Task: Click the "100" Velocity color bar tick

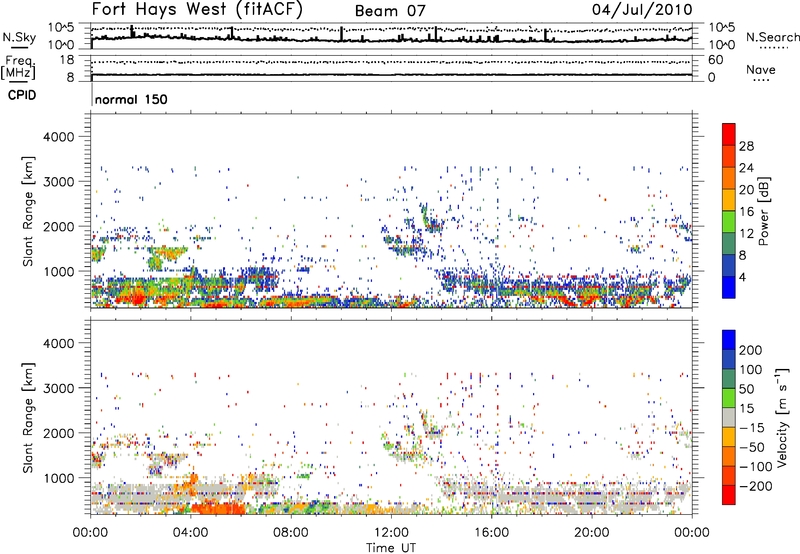Action: 751,369
